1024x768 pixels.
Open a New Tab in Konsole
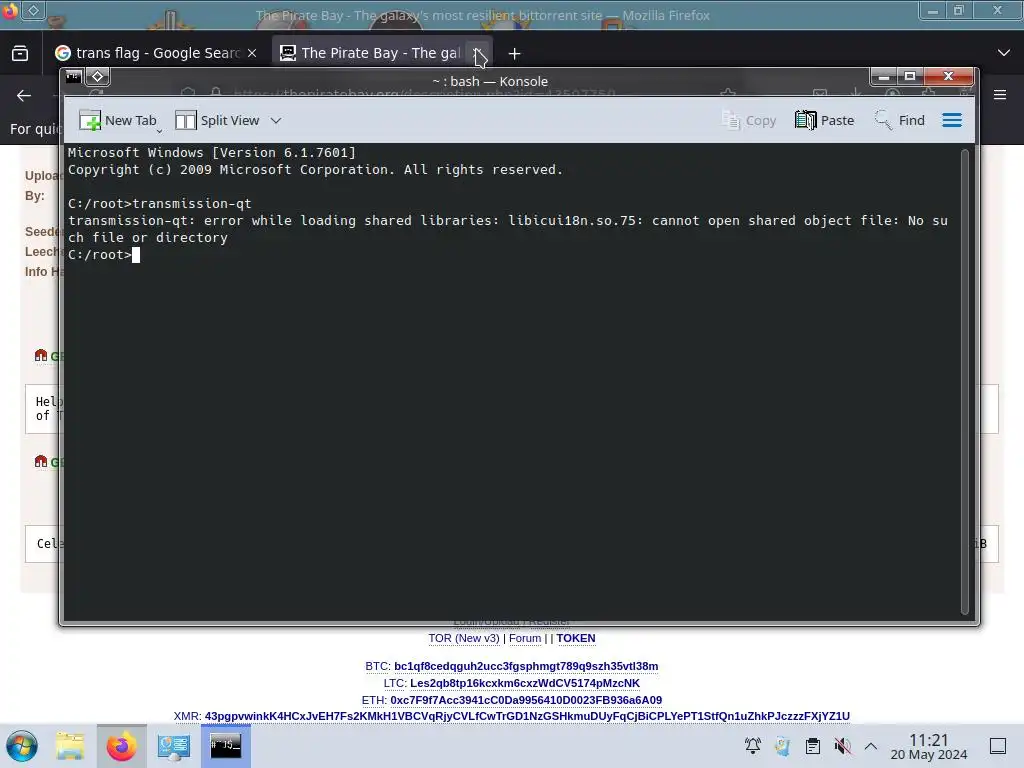click(x=118, y=120)
